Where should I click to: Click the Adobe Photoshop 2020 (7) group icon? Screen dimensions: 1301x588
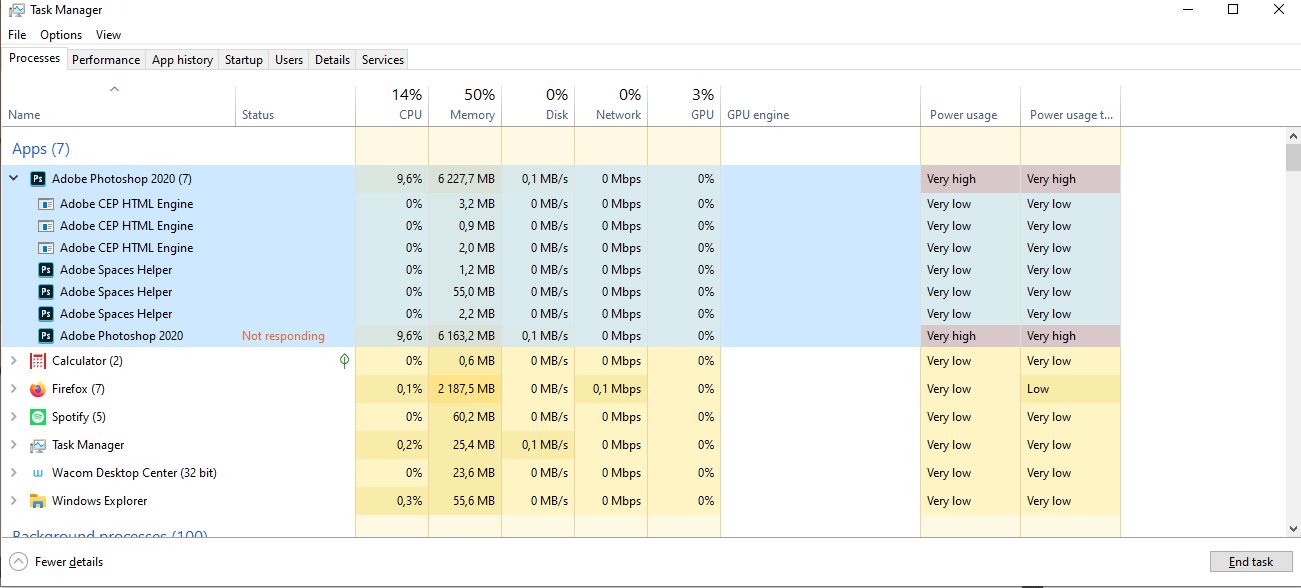coord(38,179)
